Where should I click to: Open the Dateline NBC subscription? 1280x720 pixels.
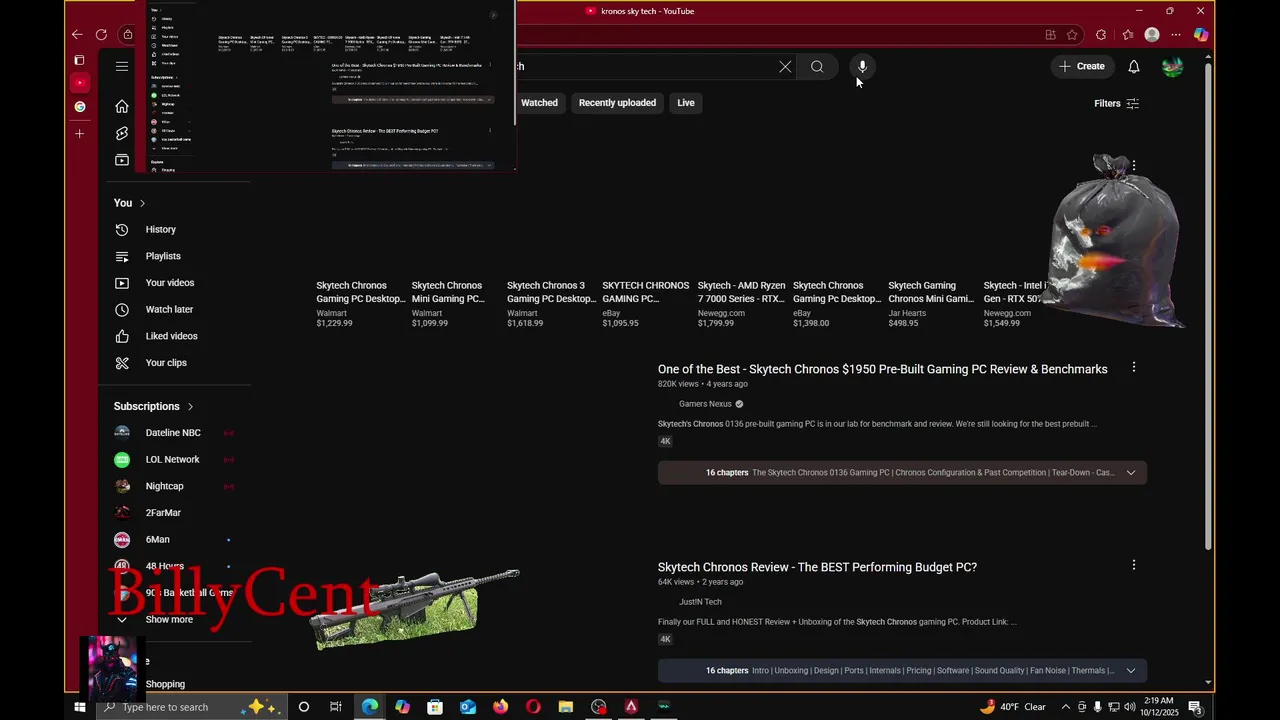point(175,433)
